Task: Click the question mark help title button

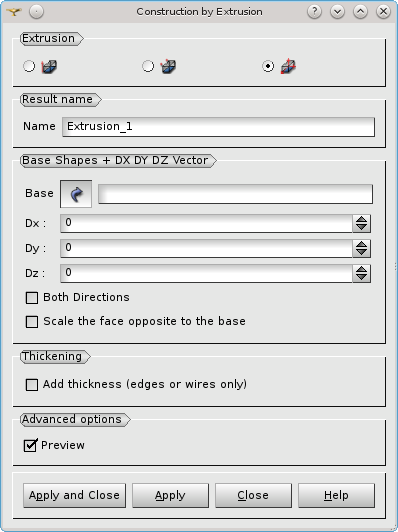Action: pos(314,12)
